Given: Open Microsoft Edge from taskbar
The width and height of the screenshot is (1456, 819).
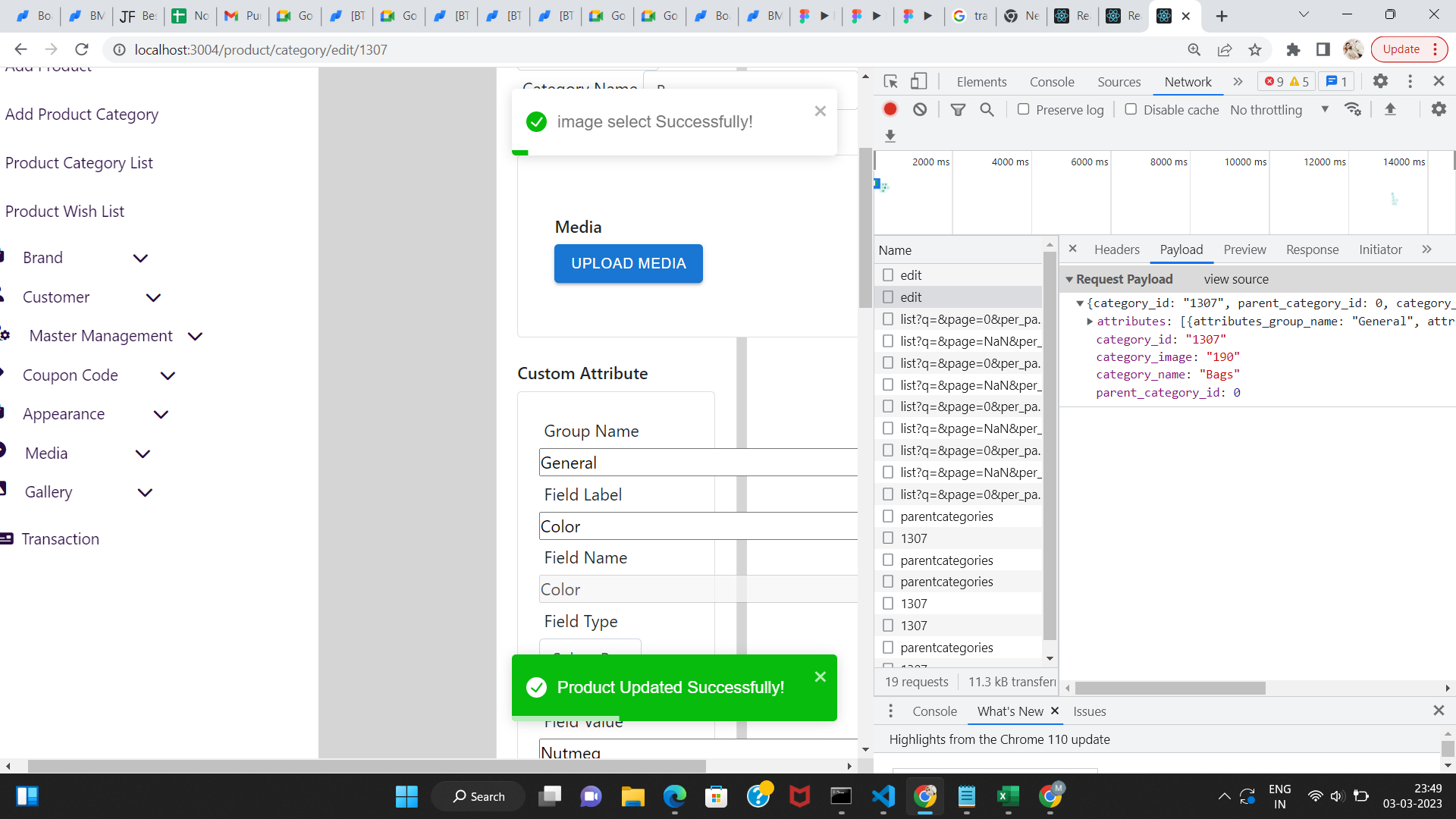Looking at the screenshot, I should [x=675, y=796].
